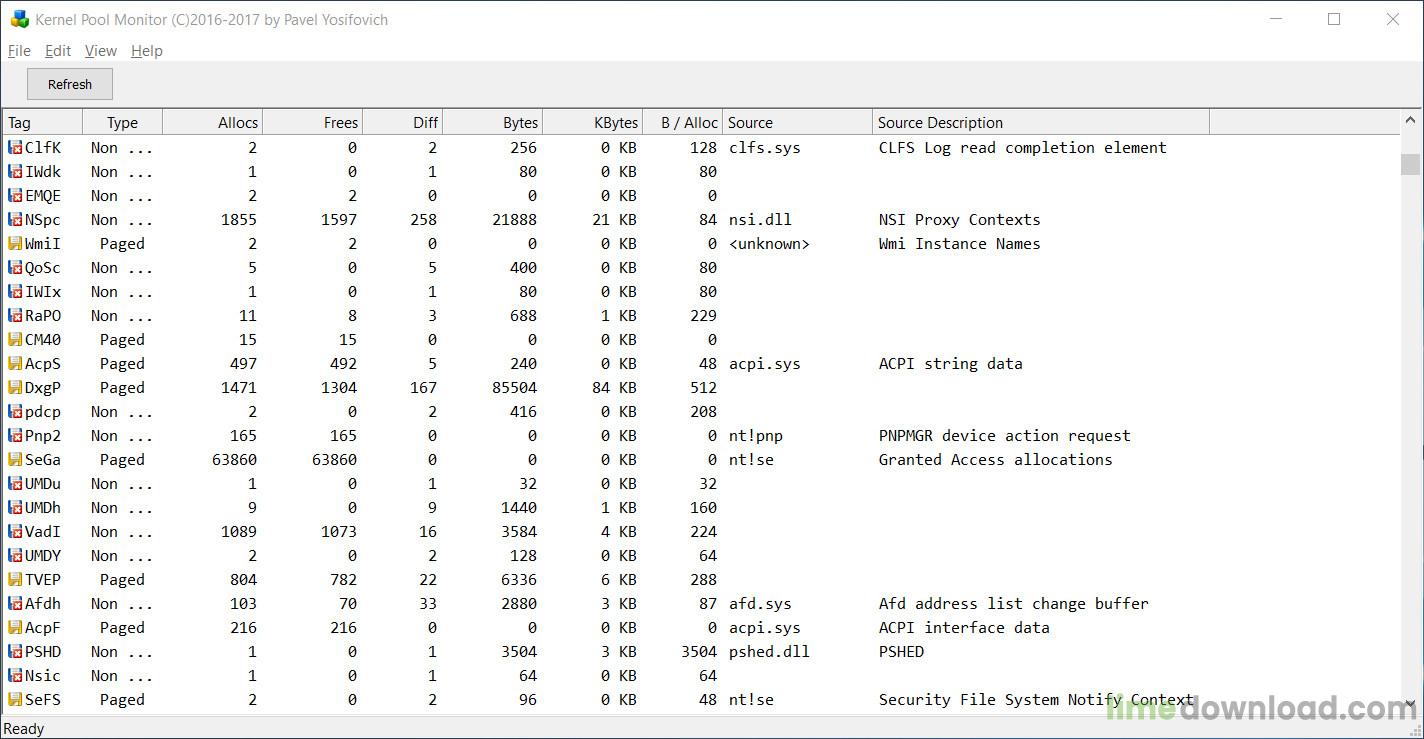
Task: Click the scrollbar down arrow
Action: tap(1410, 704)
